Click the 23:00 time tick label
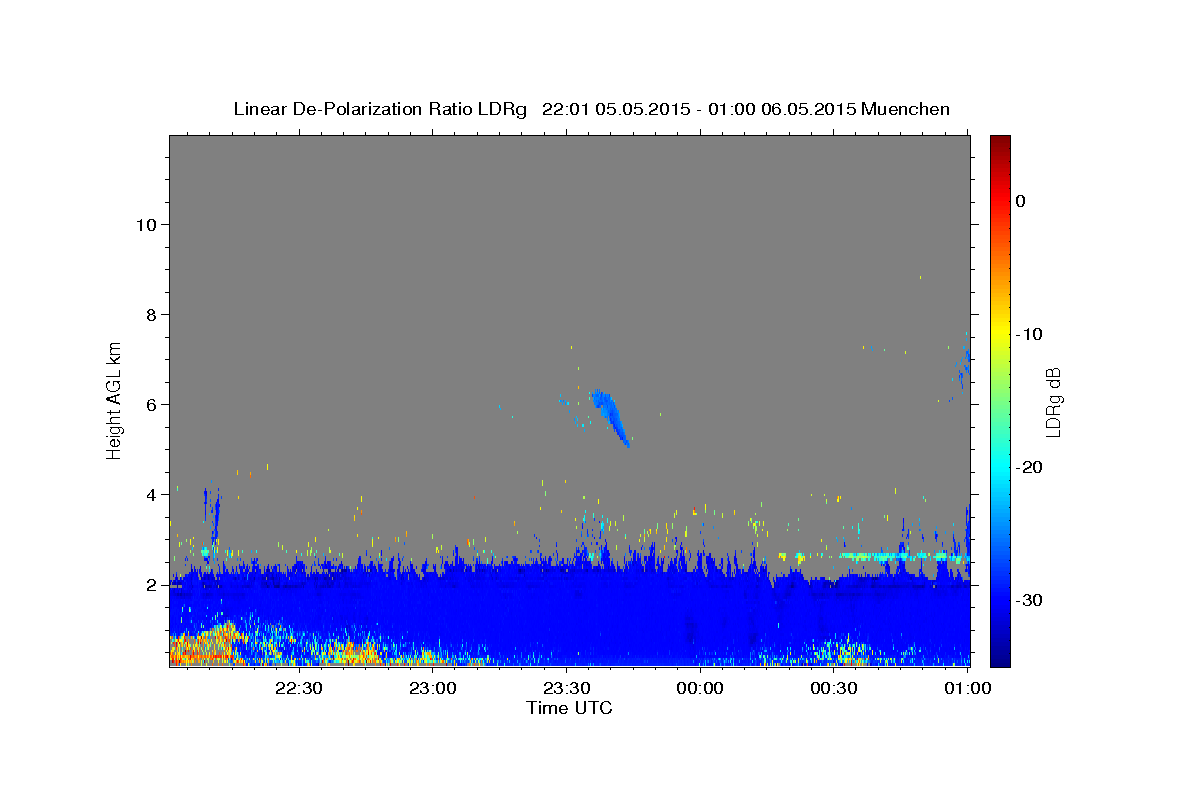Viewport: 1200px width, 800px height. 433,688
